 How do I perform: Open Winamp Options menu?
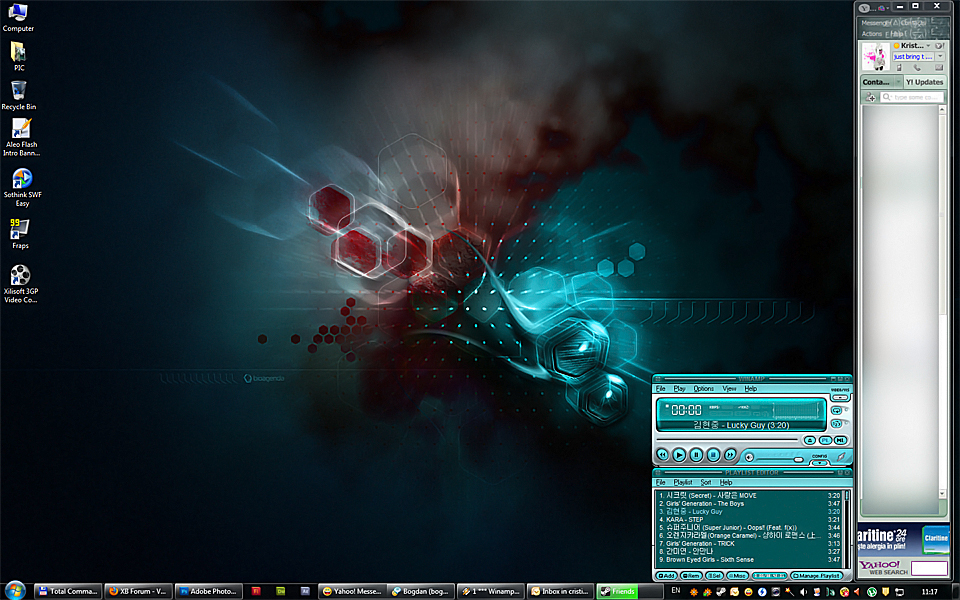(x=703, y=389)
